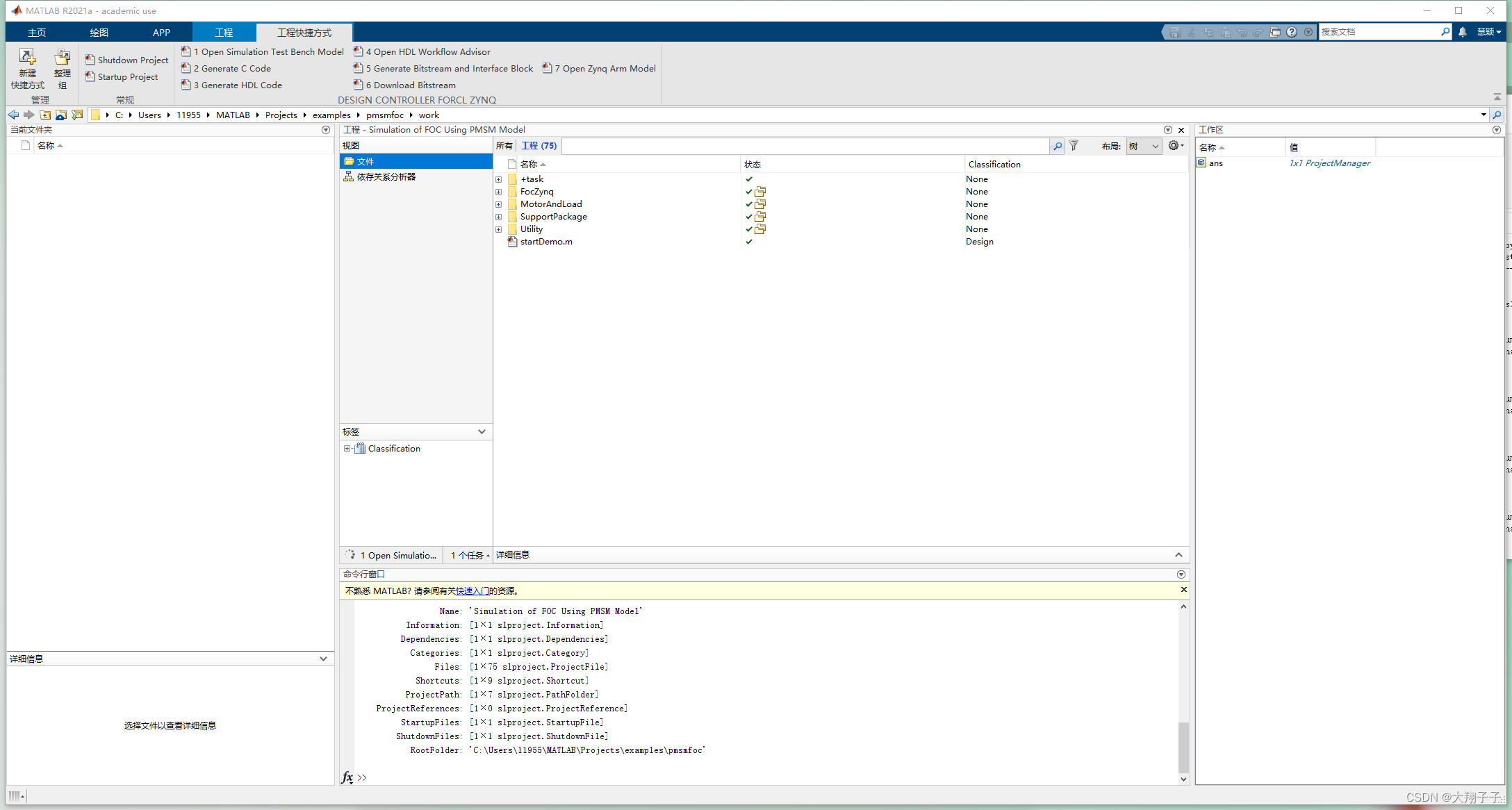1512x810 pixels.
Task: Select startDemo.m in the project file list
Action: click(546, 242)
